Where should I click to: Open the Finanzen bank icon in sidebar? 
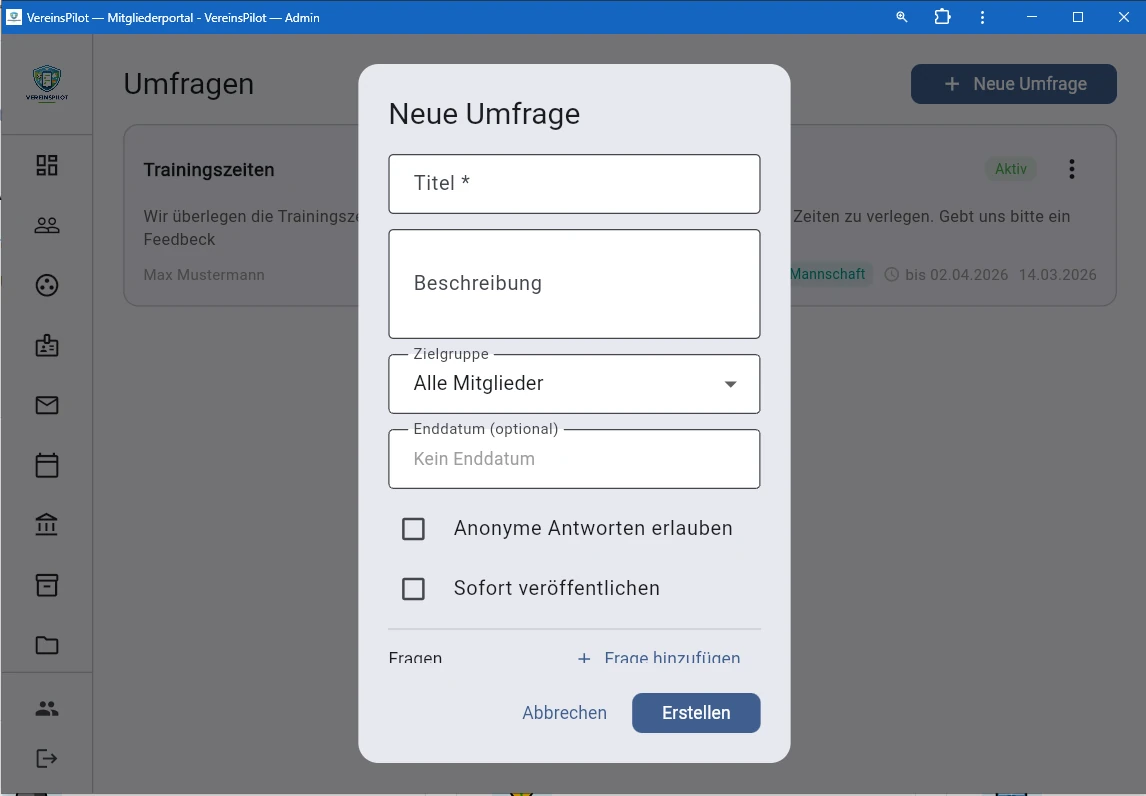pyautogui.click(x=46, y=525)
